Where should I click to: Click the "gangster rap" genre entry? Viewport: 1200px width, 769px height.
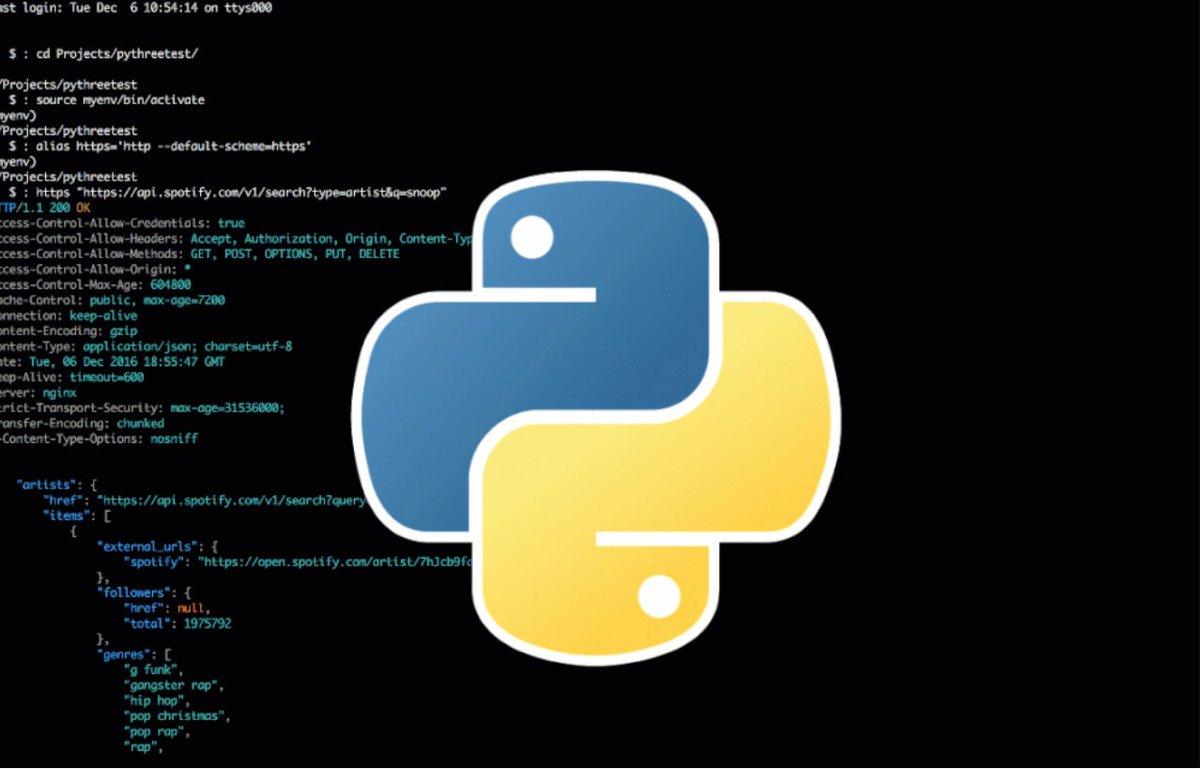(x=173, y=685)
